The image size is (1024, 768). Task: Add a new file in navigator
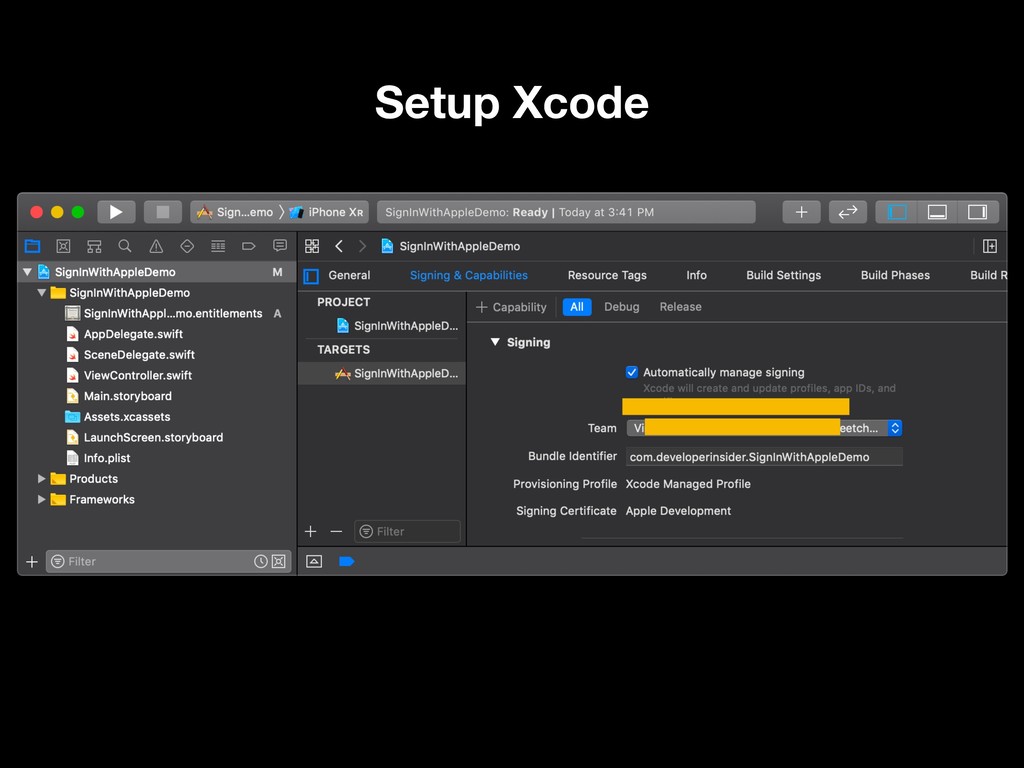coord(31,562)
